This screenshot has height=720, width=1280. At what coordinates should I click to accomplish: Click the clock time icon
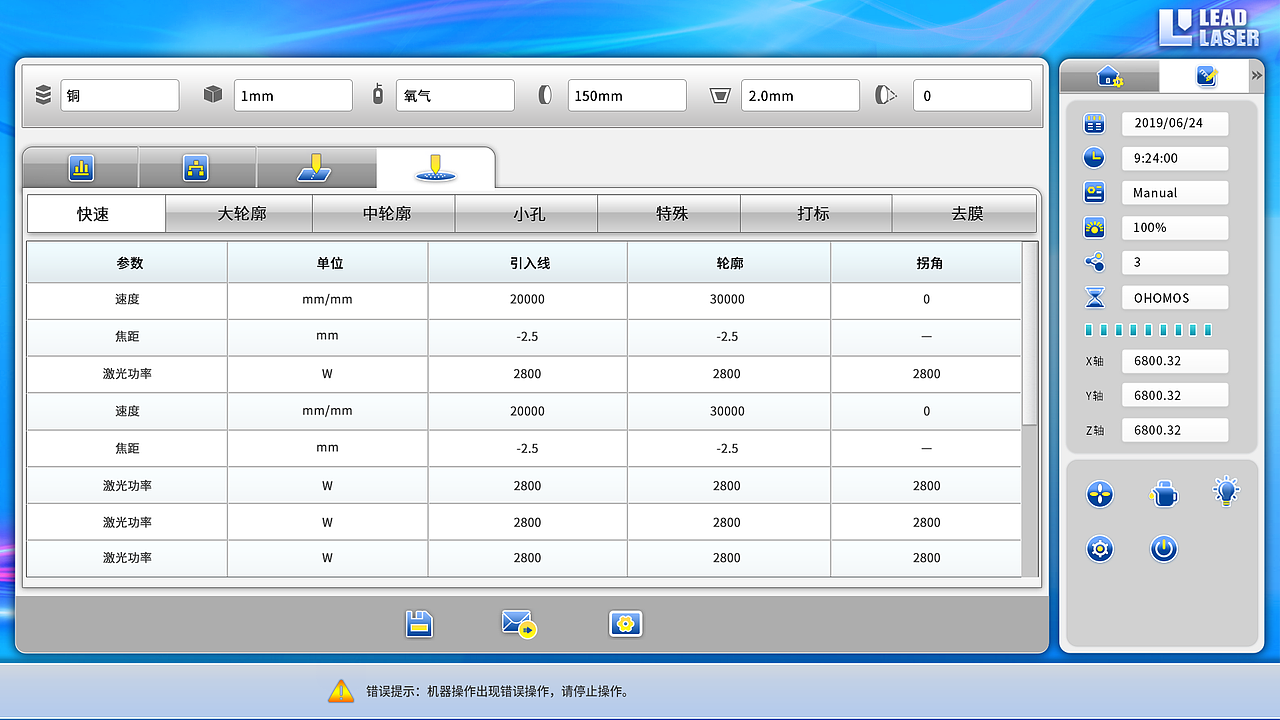[1095, 158]
